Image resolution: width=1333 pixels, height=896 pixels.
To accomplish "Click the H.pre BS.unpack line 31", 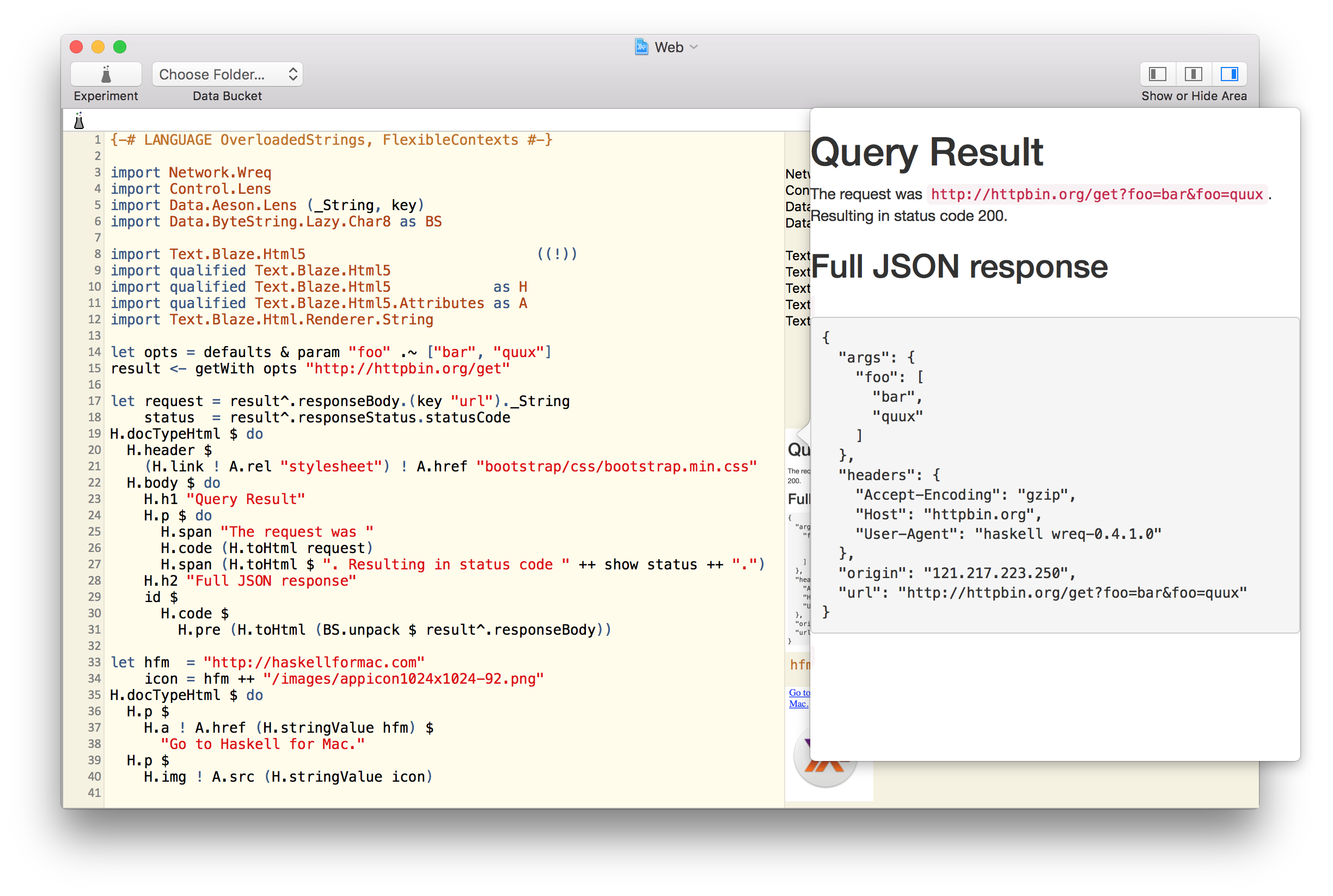I will point(395,630).
